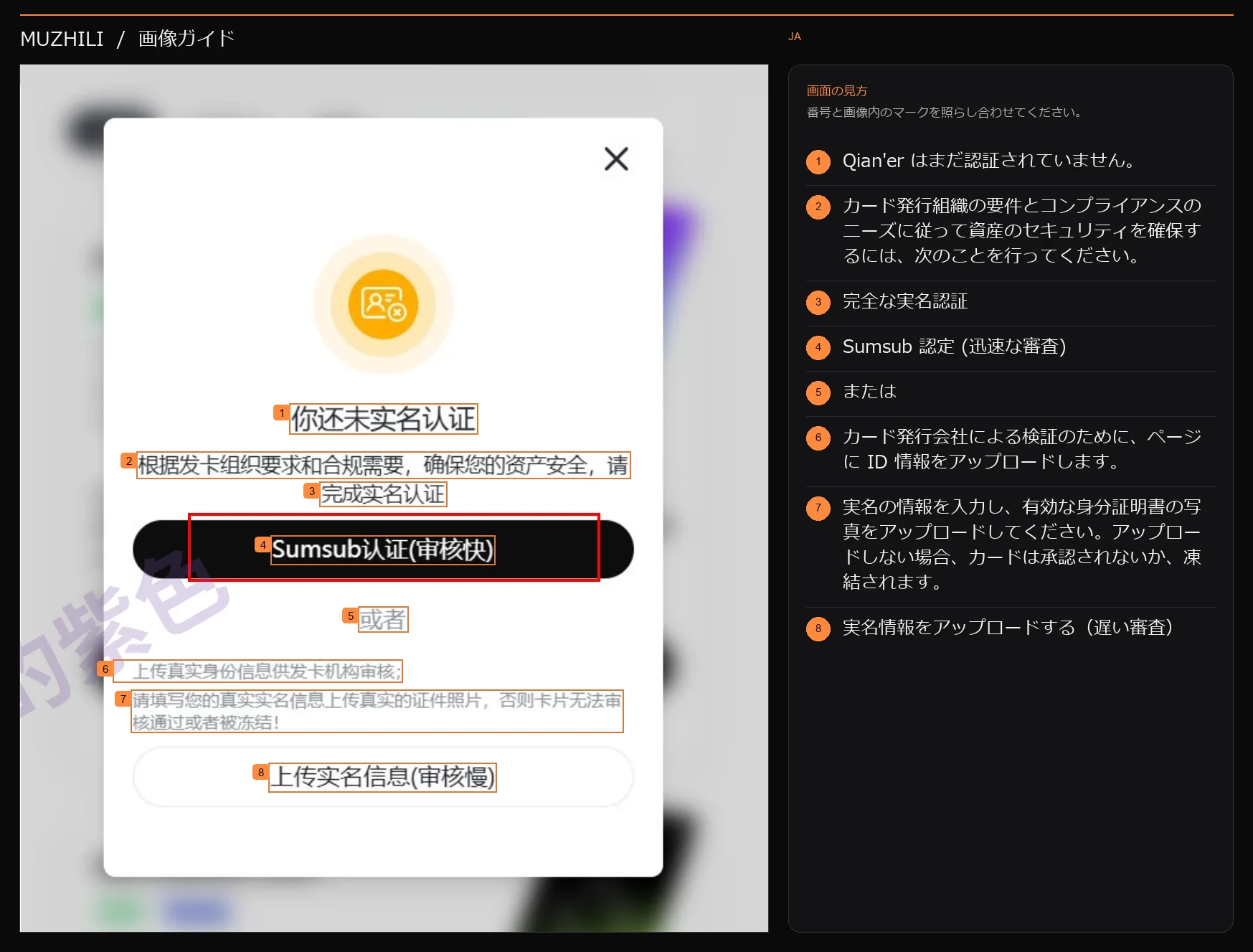Close the verification dialog with the X icon
Viewport: 1253px width, 952px height.
point(616,159)
